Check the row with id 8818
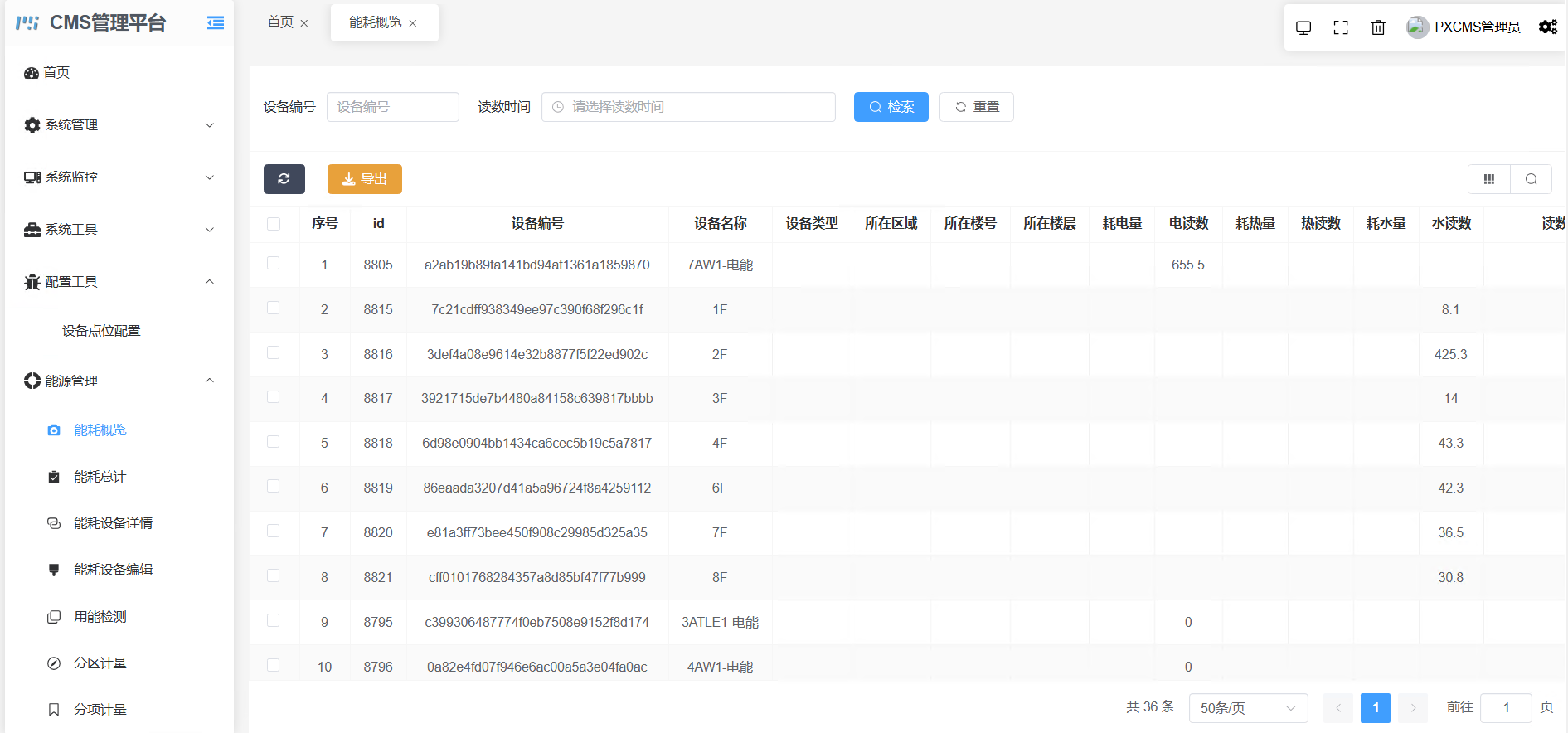 coord(274,442)
